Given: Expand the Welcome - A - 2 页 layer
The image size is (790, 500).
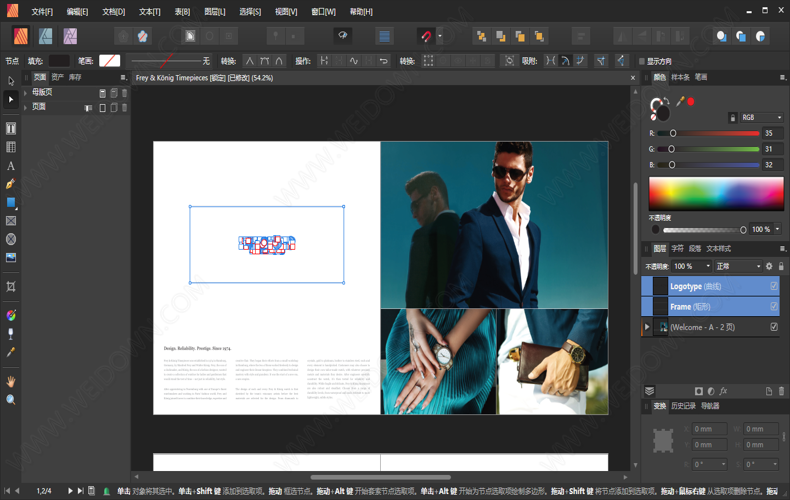Looking at the screenshot, I should coord(647,327).
